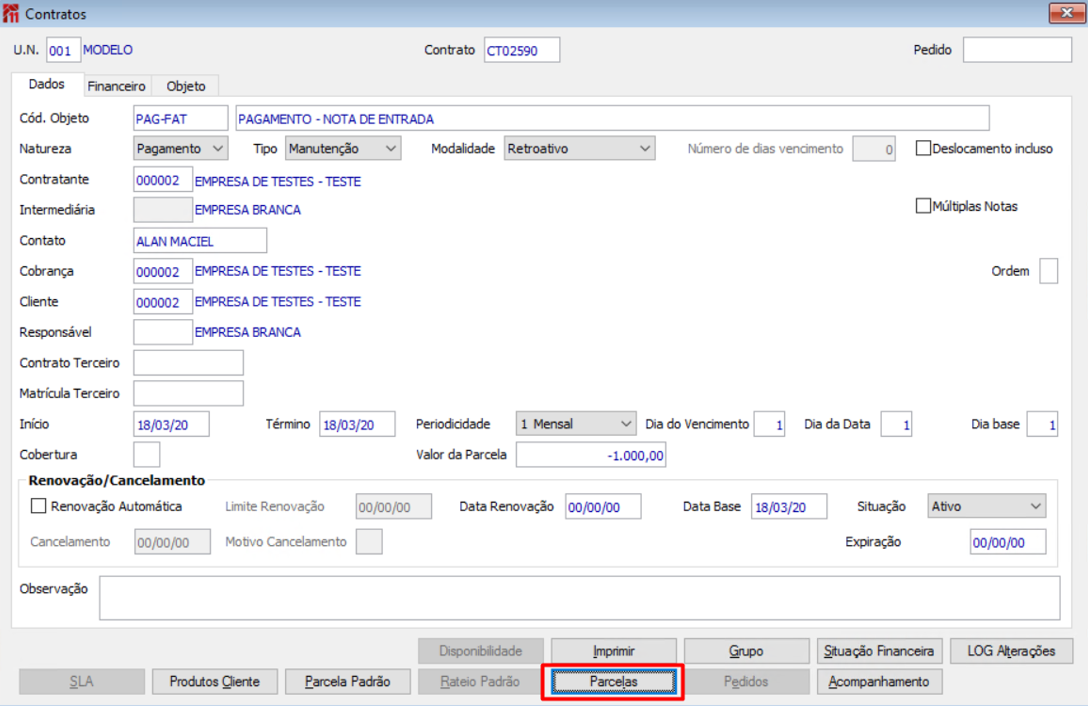
Task: Click the Término date field
Action: pos(357,424)
